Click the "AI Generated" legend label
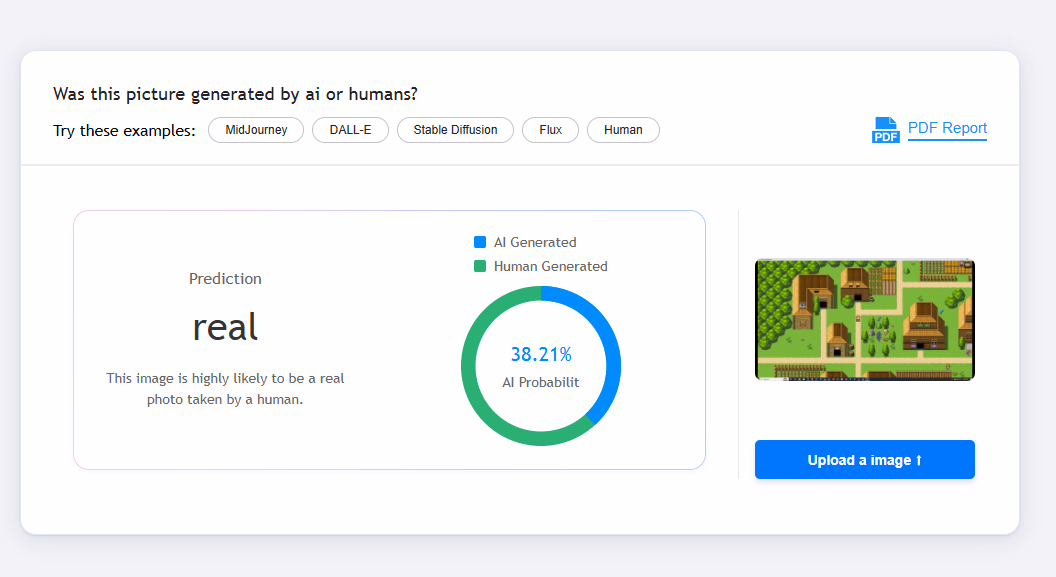1056x577 pixels. pos(535,242)
